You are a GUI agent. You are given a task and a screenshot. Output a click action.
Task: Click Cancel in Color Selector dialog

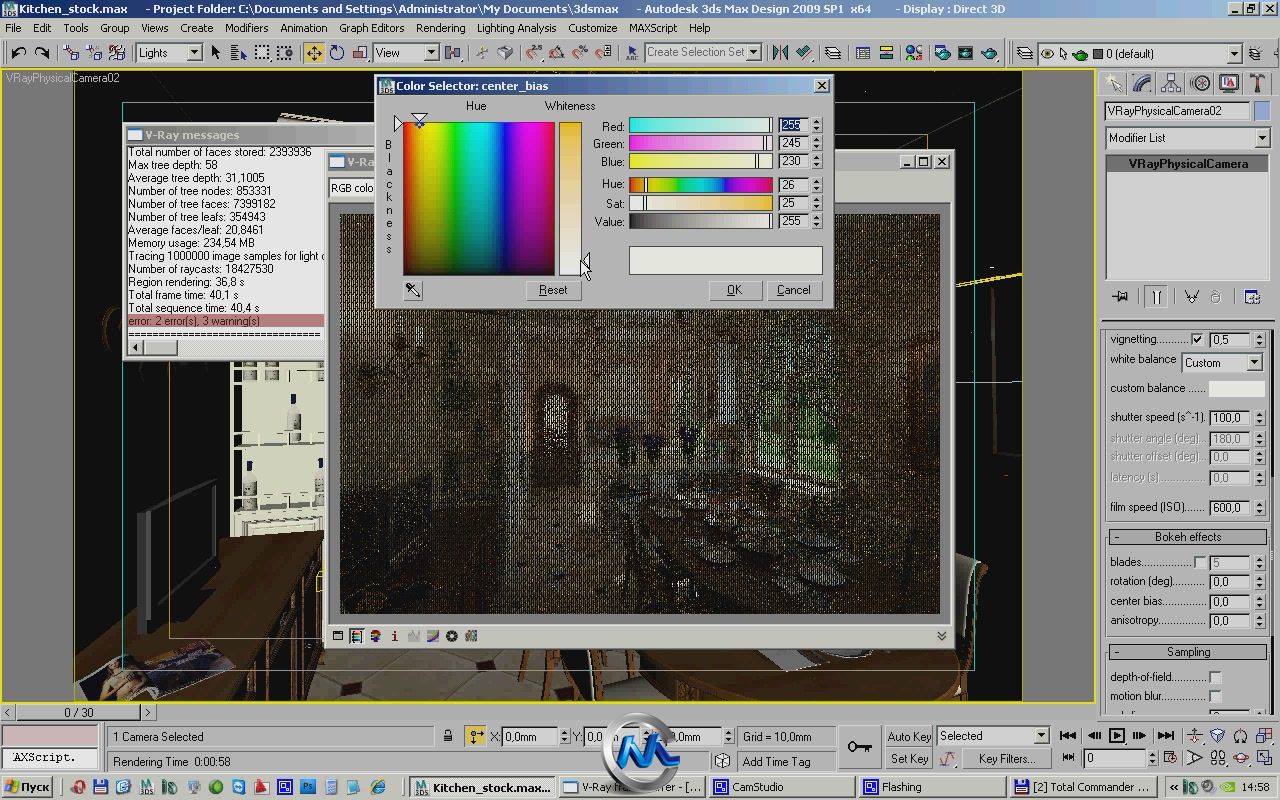[793, 290]
